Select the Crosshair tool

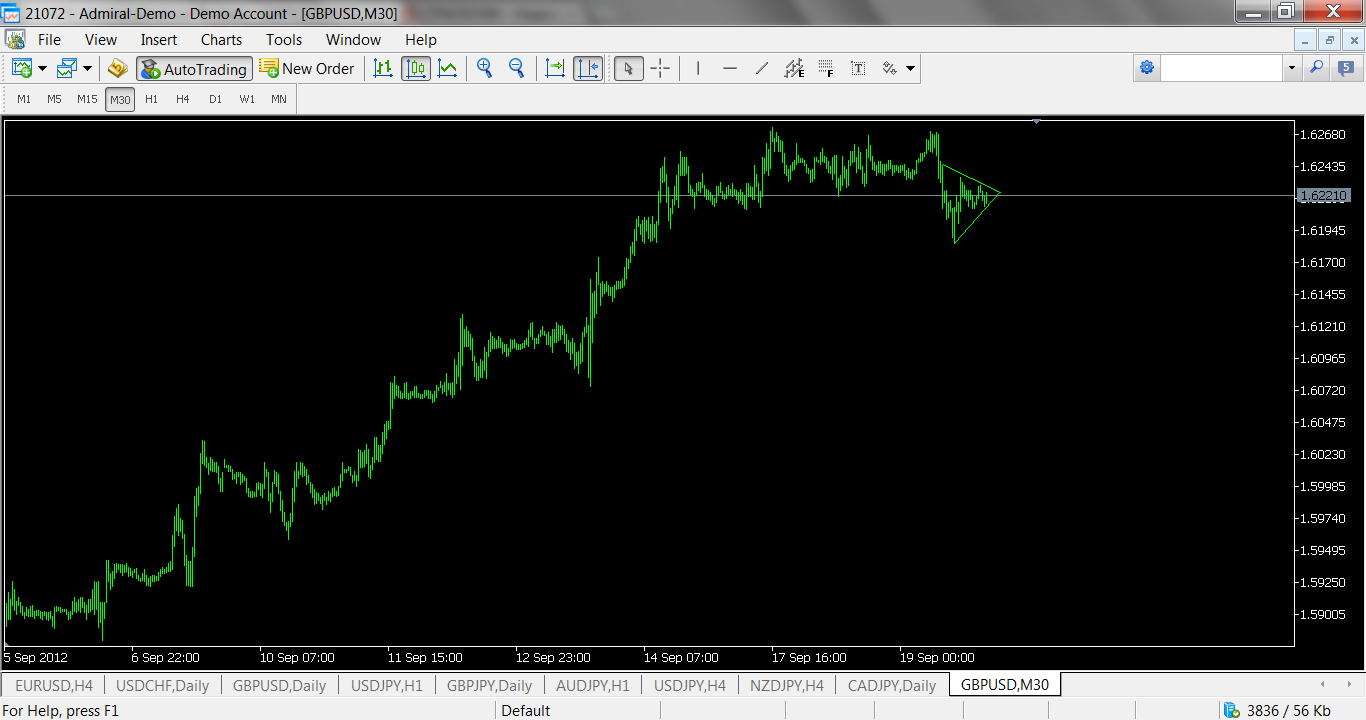(660, 69)
